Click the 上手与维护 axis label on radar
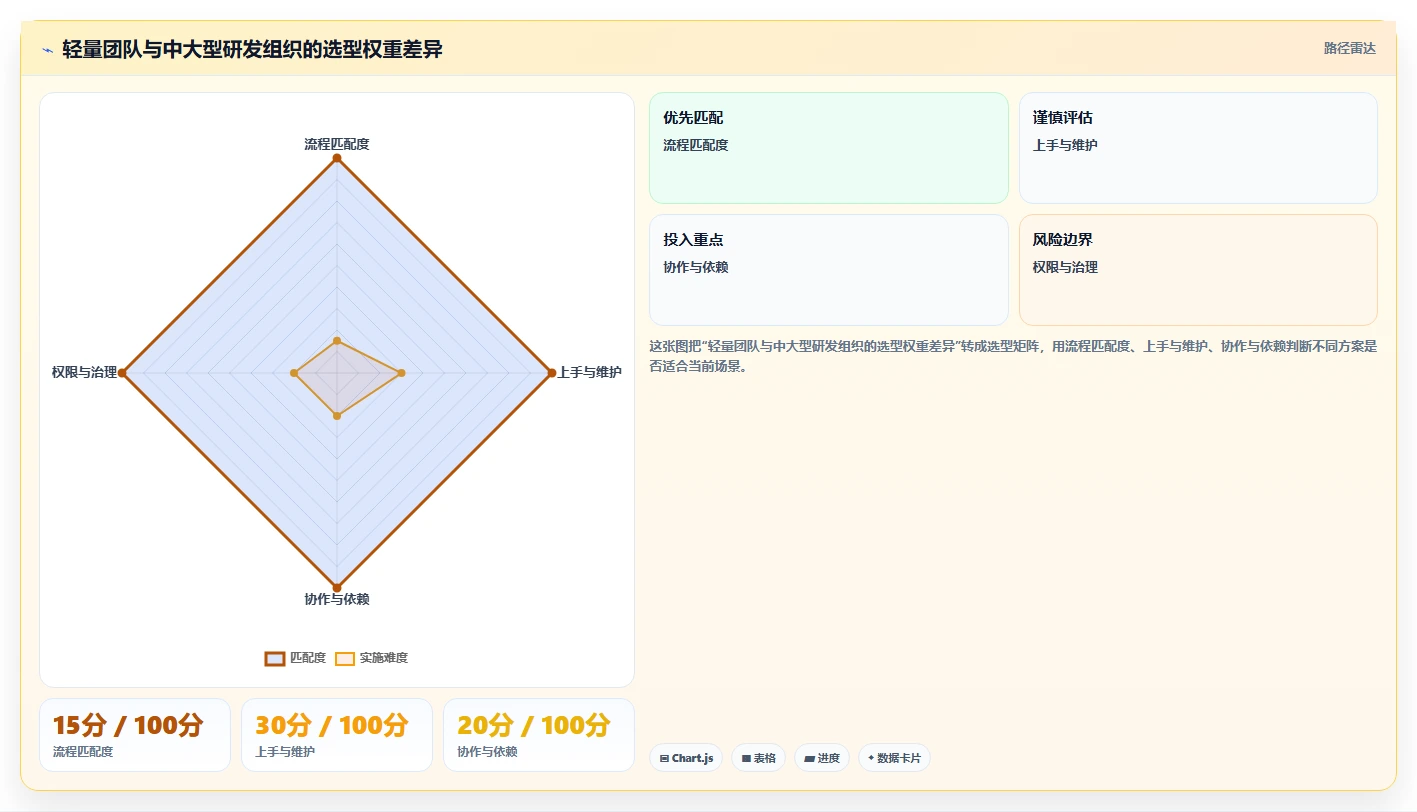Screen dimensions: 1417x812 589,372
